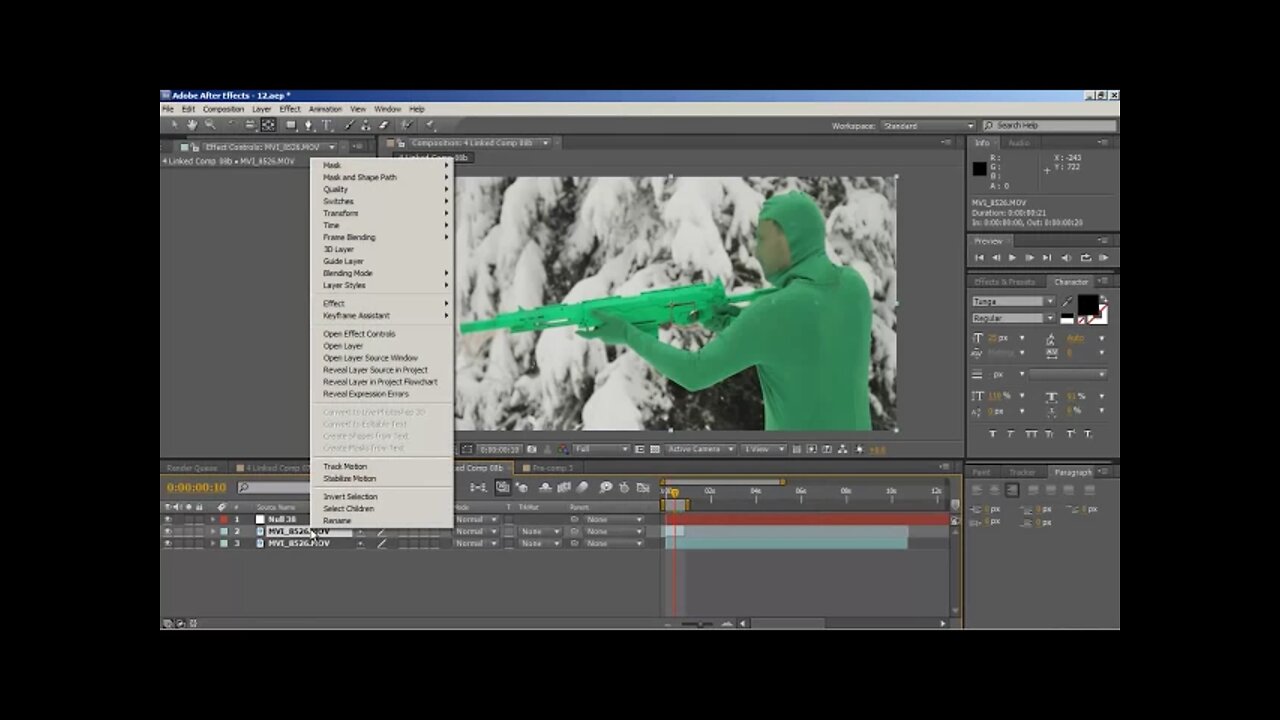Open the Workspace Standard dropdown

coord(928,126)
